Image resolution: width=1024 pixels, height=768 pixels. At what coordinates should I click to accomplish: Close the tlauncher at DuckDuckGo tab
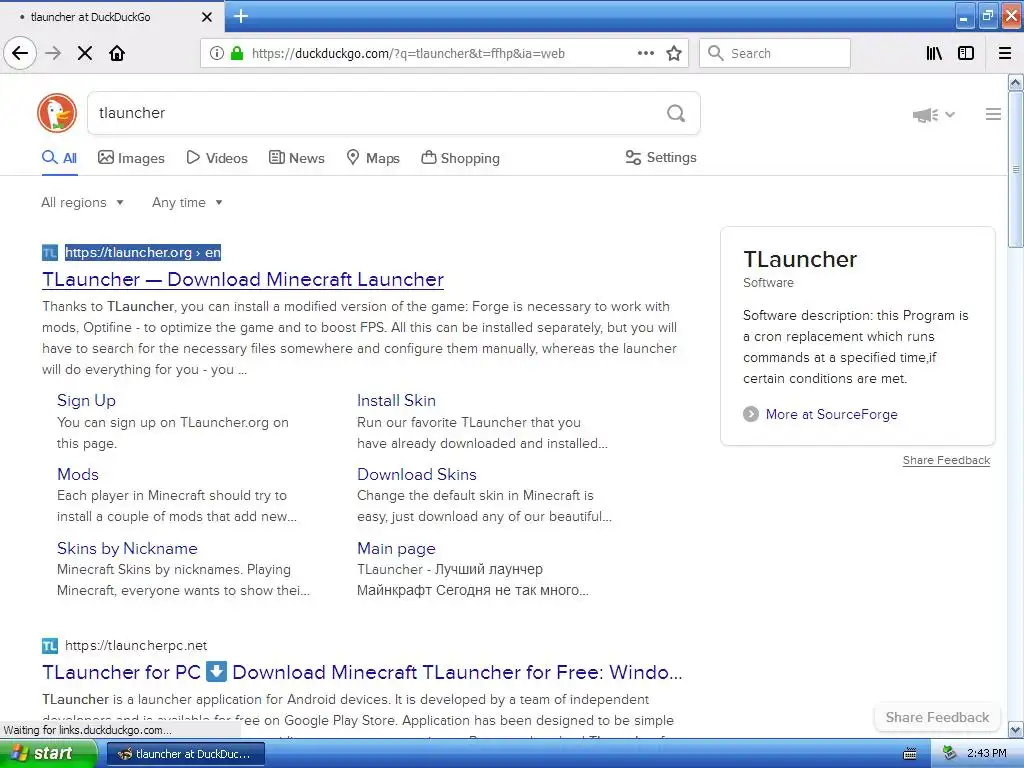tap(206, 17)
